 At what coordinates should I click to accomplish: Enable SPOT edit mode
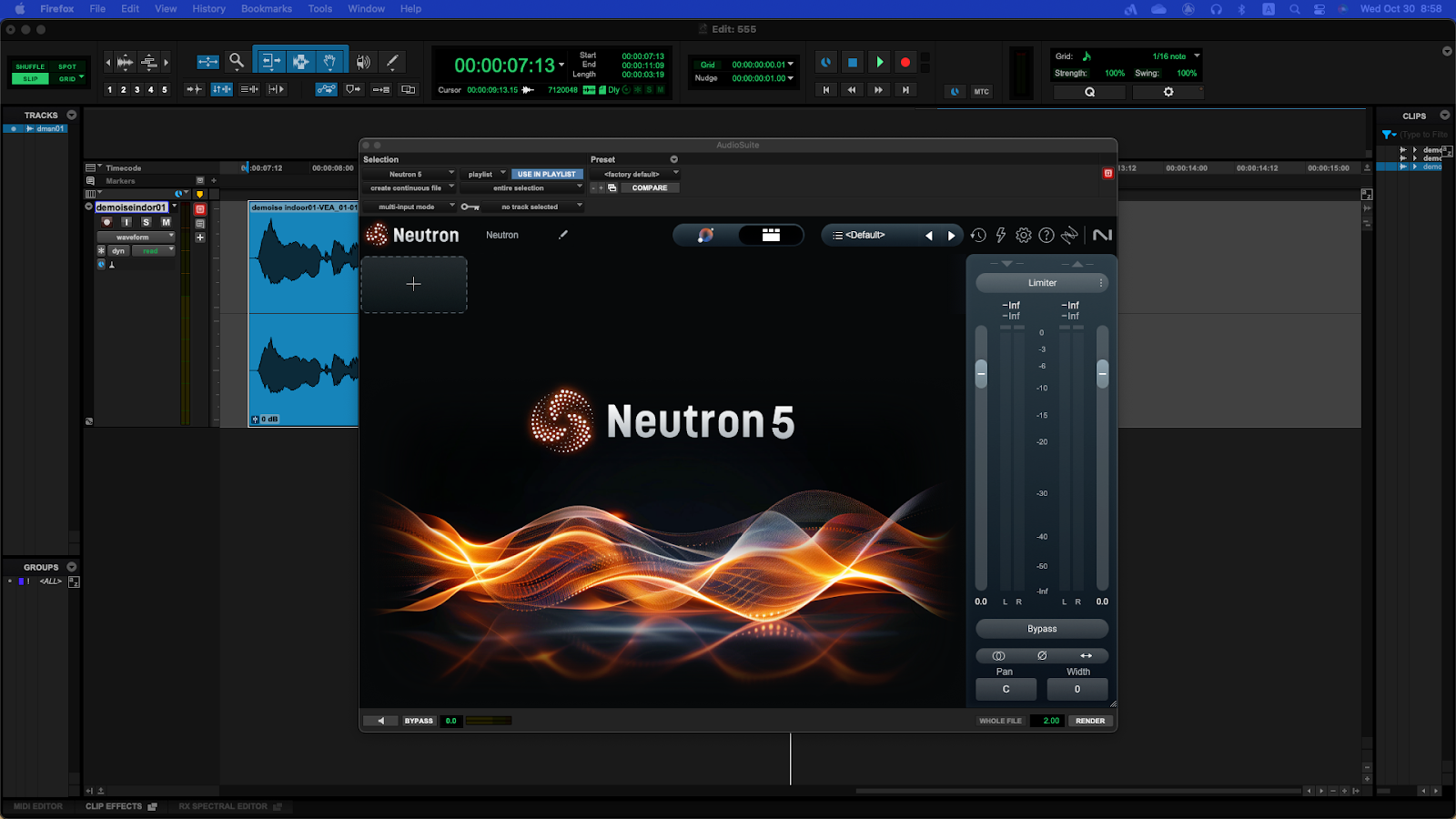pos(67,66)
